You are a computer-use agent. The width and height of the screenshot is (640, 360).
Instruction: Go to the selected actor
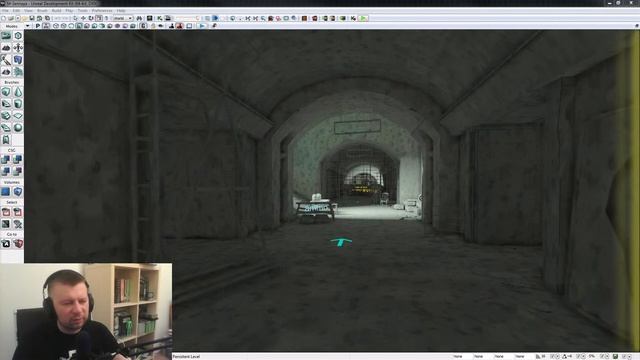coord(6,244)
